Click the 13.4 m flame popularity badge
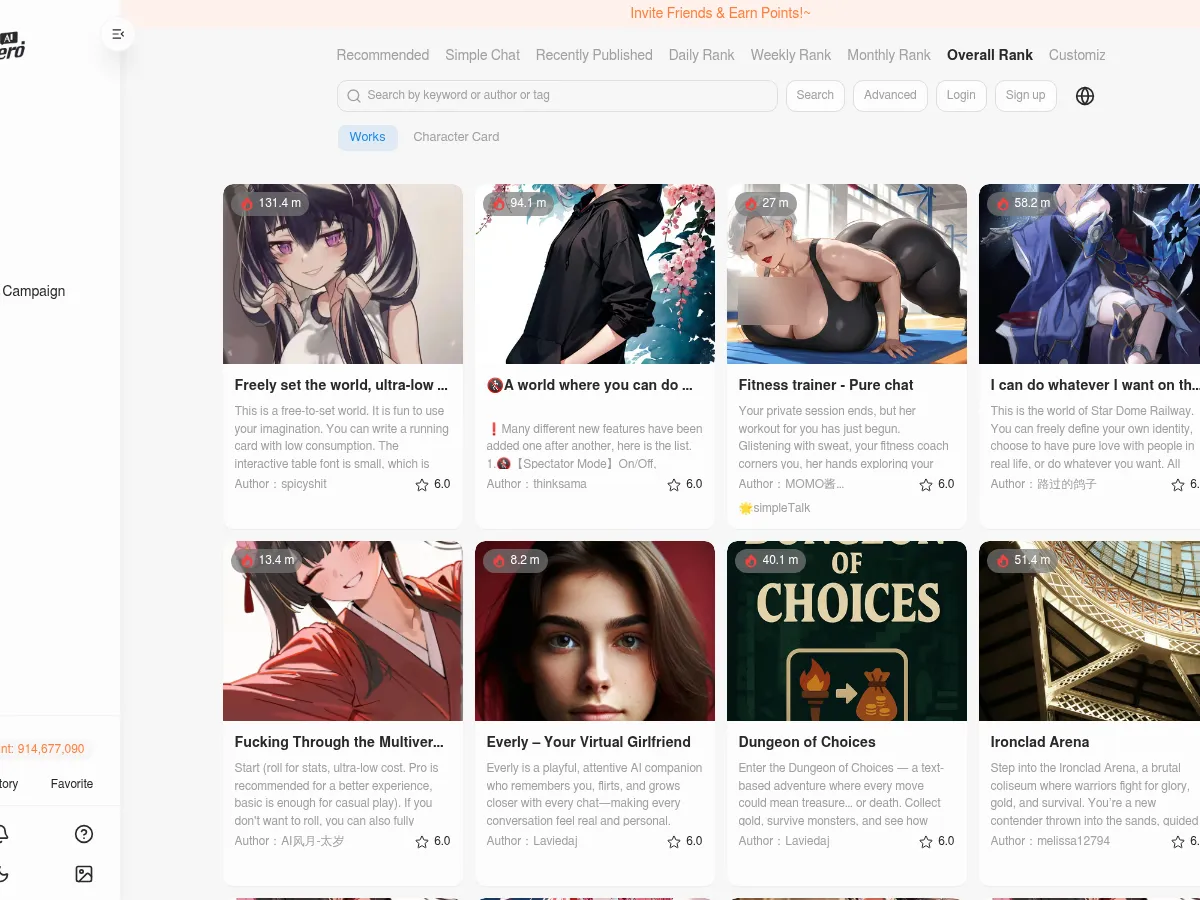The height and width of the screenshot is (900, 1200). tap(267, 560)
